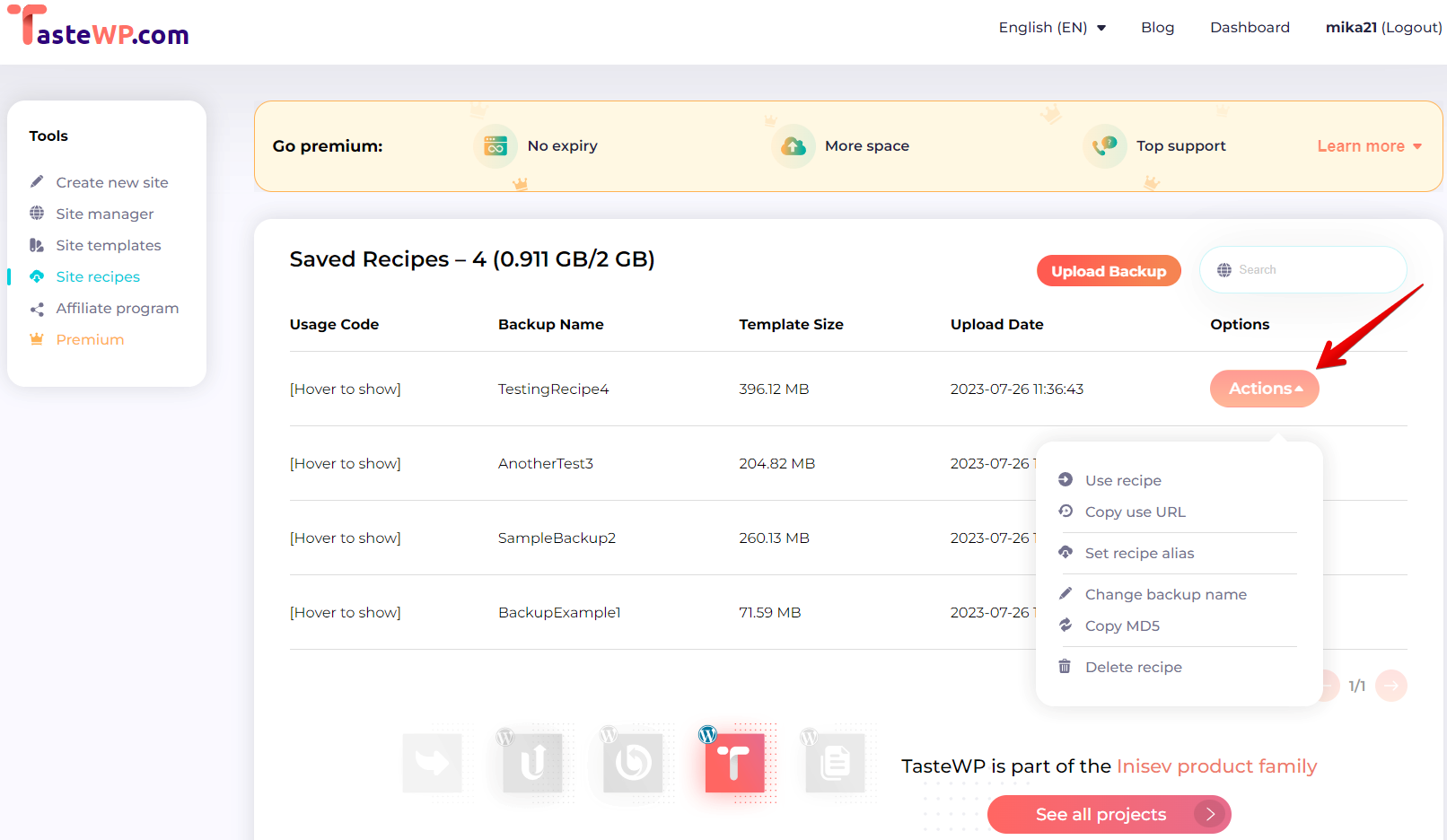Click the Site recipes cloud icon
This screenshot has width=1447, height=840.
click(37, 276)
